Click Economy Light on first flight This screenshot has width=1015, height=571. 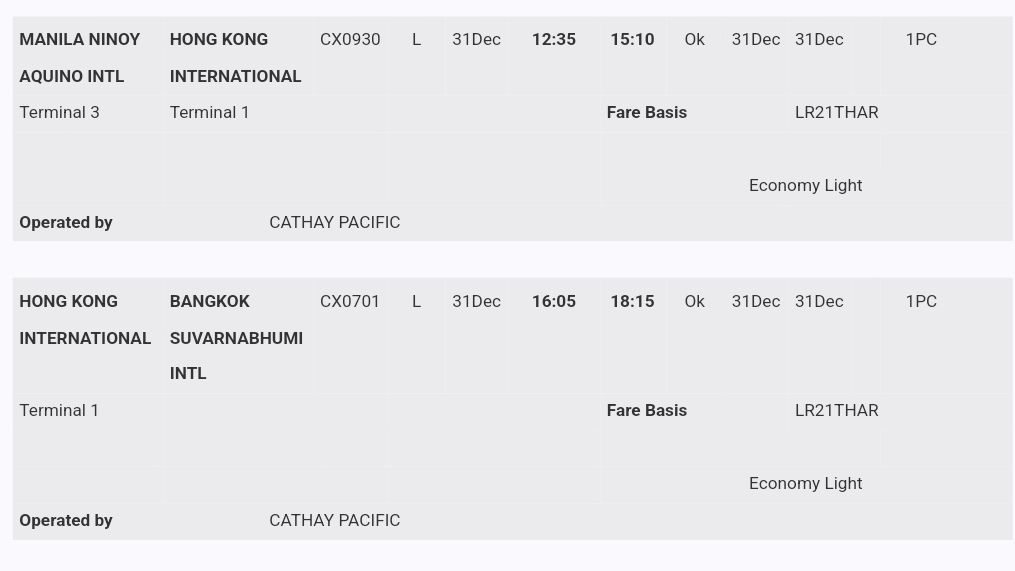805,186
